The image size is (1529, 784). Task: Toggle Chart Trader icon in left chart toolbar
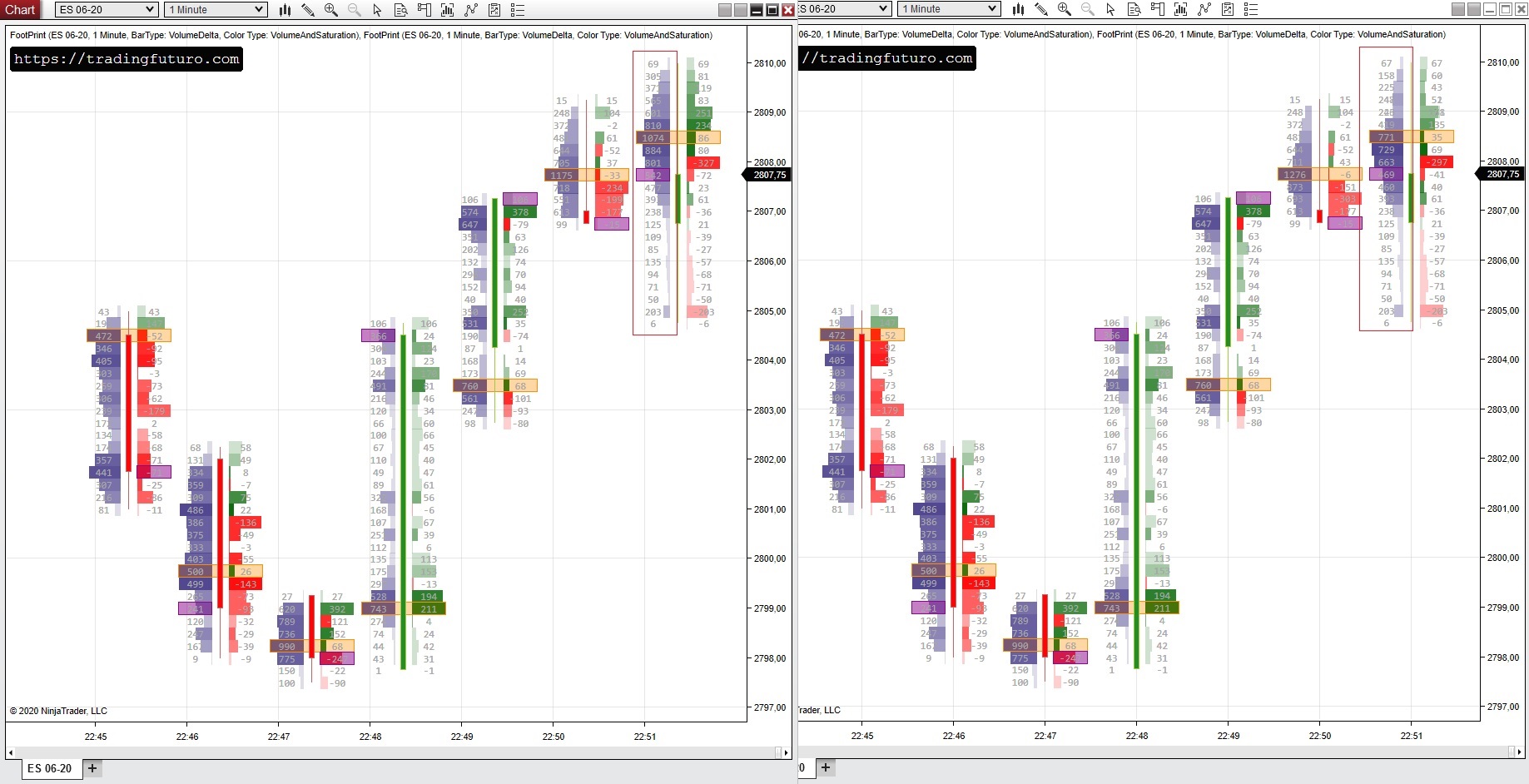(x=424, y=10)
